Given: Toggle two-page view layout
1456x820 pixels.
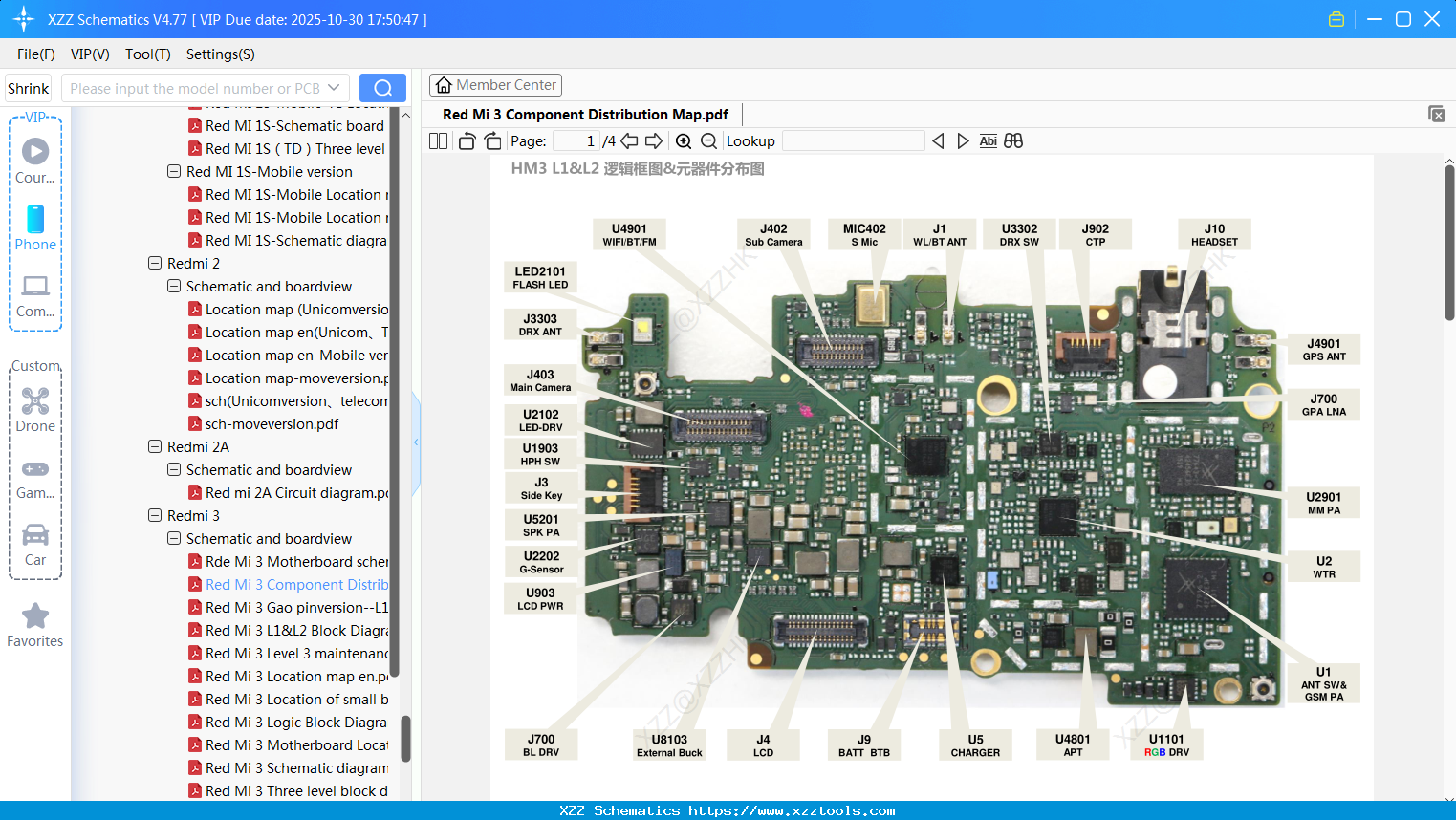Looking at the screenshot, I should pyautogui.click(x=438, y=141).
